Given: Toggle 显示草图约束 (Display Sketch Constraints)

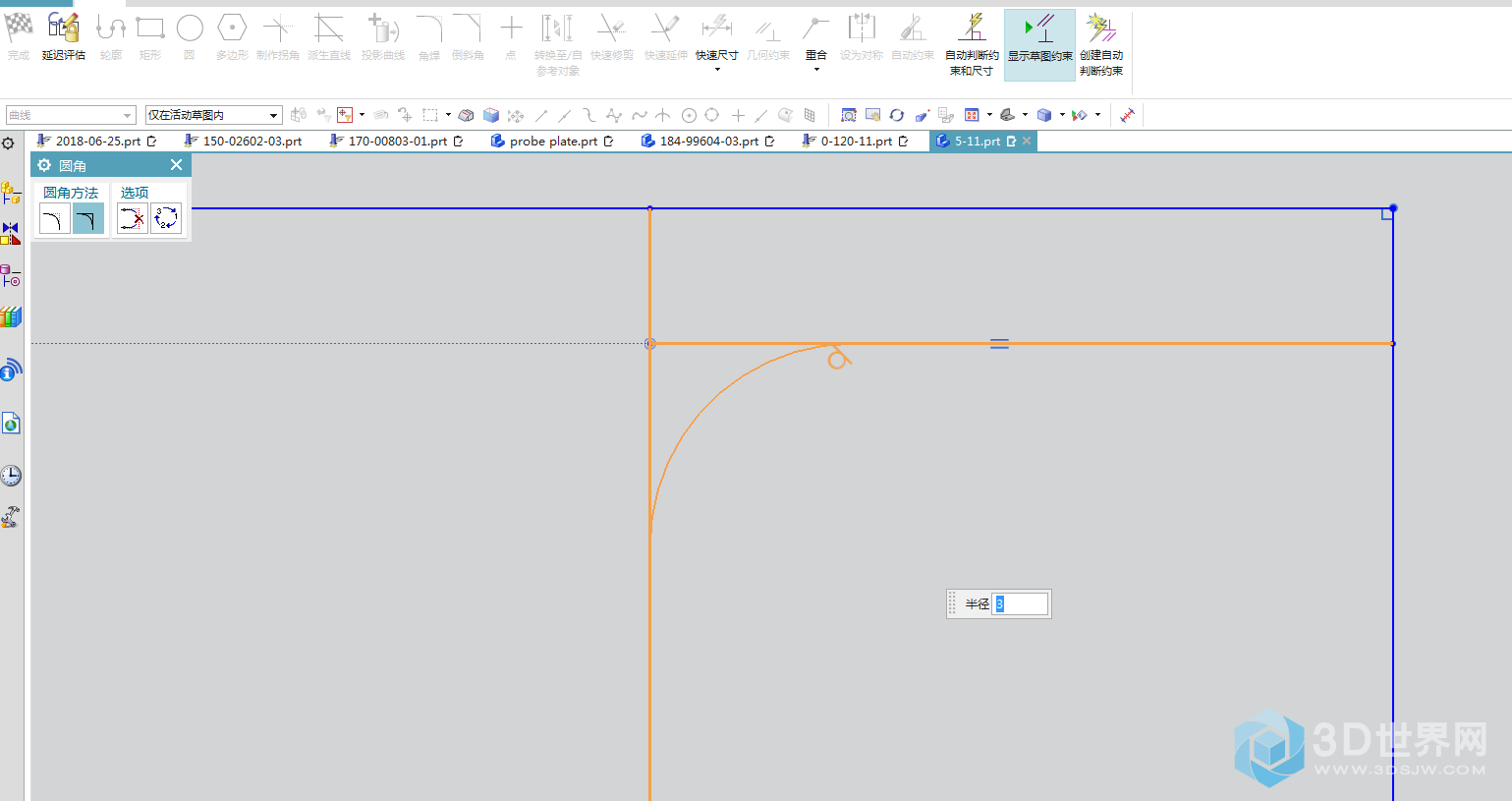Looking at the screenshot, I should coord(1039,44).
